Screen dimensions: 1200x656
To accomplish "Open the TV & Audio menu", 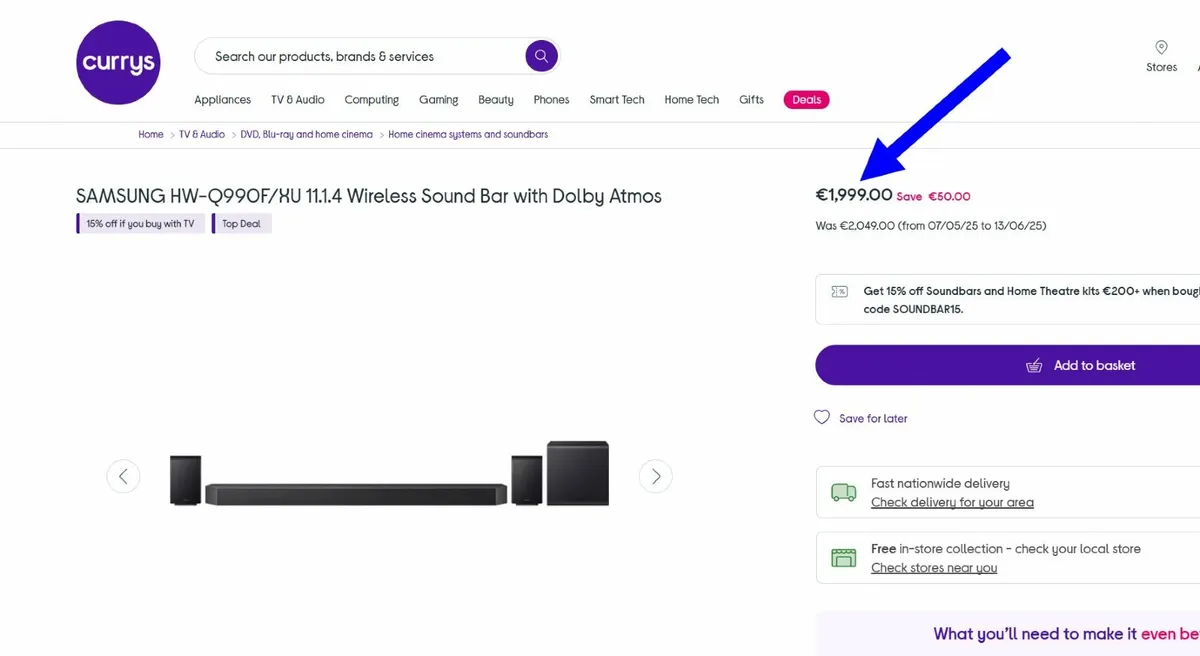I will coord(297,100).
